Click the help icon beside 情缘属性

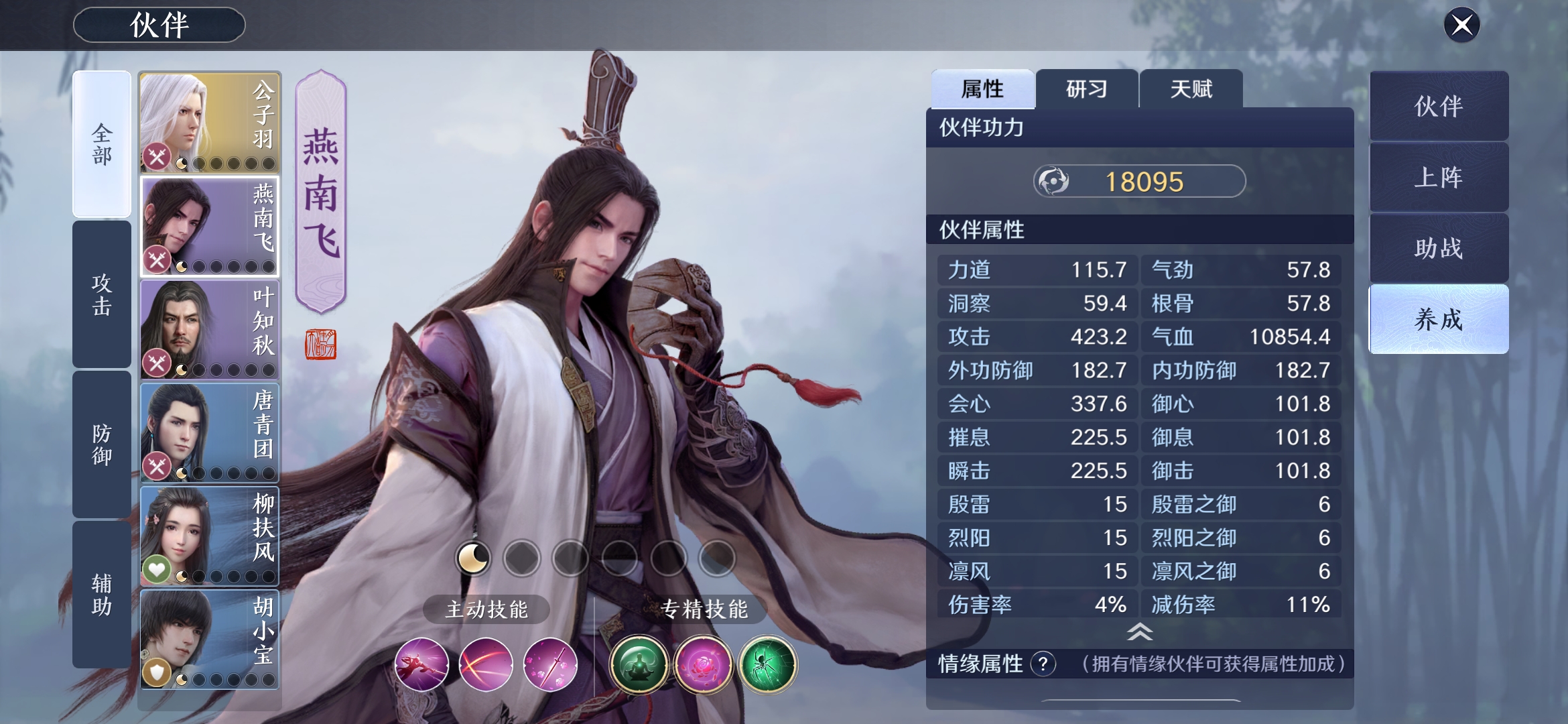(x=1043, y=664)
